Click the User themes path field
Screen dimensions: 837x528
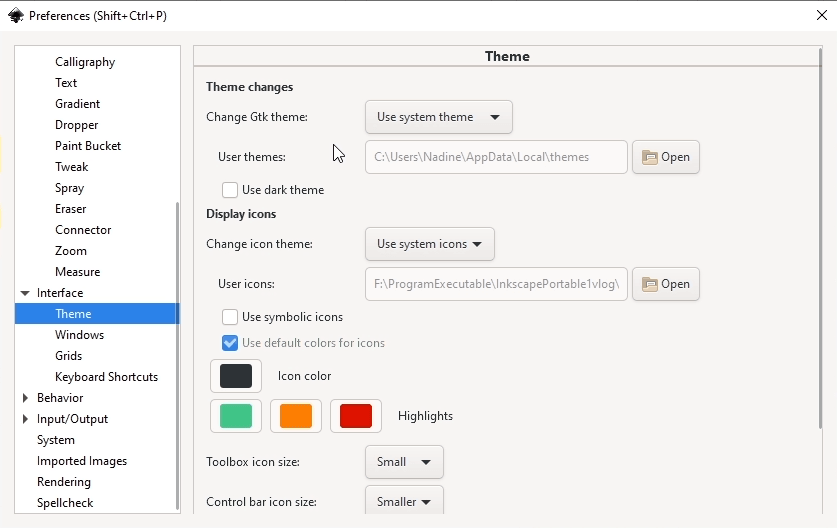[496, 157]
